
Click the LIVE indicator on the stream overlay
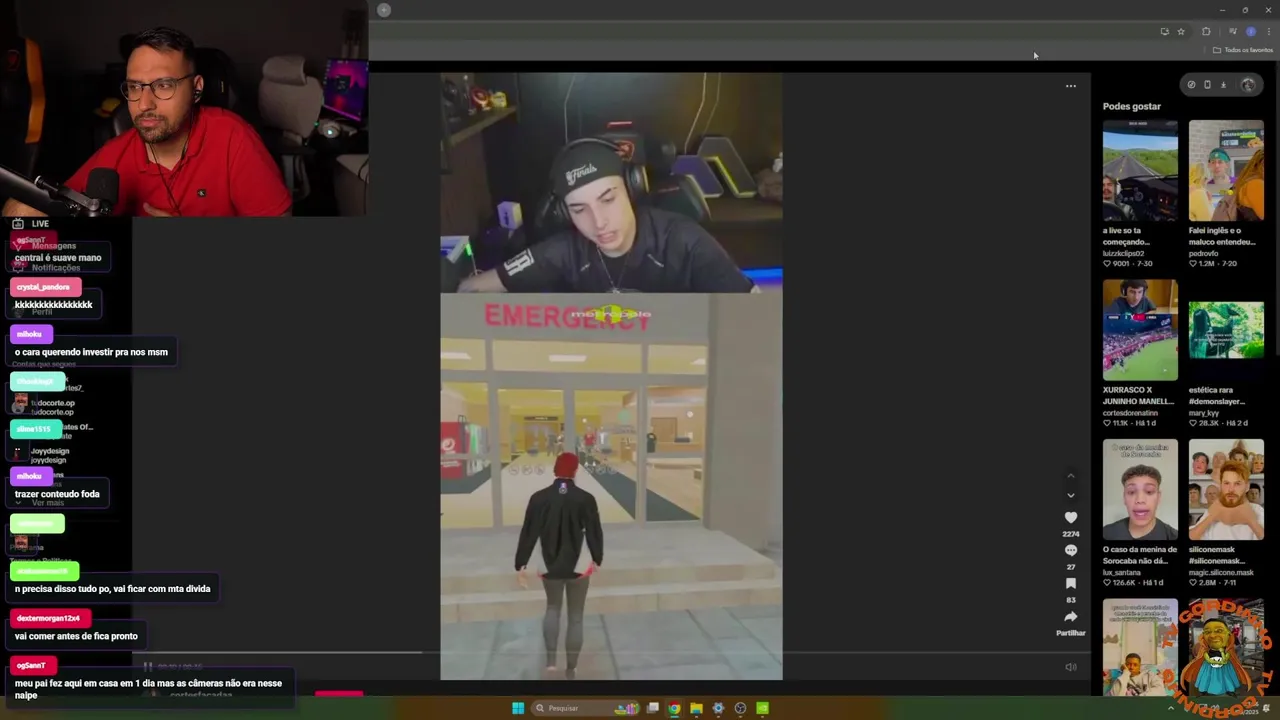coord(30,224)
